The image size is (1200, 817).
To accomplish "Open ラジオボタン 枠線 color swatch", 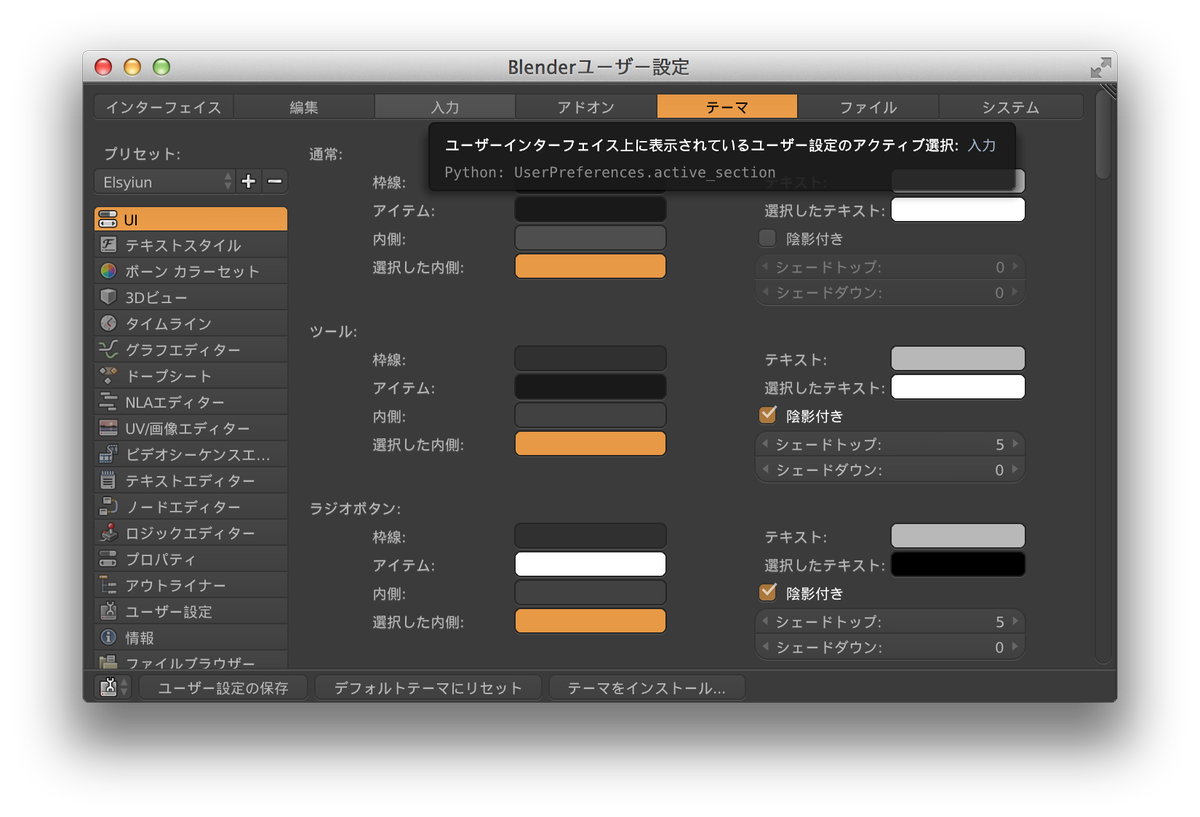I will 590,536.
